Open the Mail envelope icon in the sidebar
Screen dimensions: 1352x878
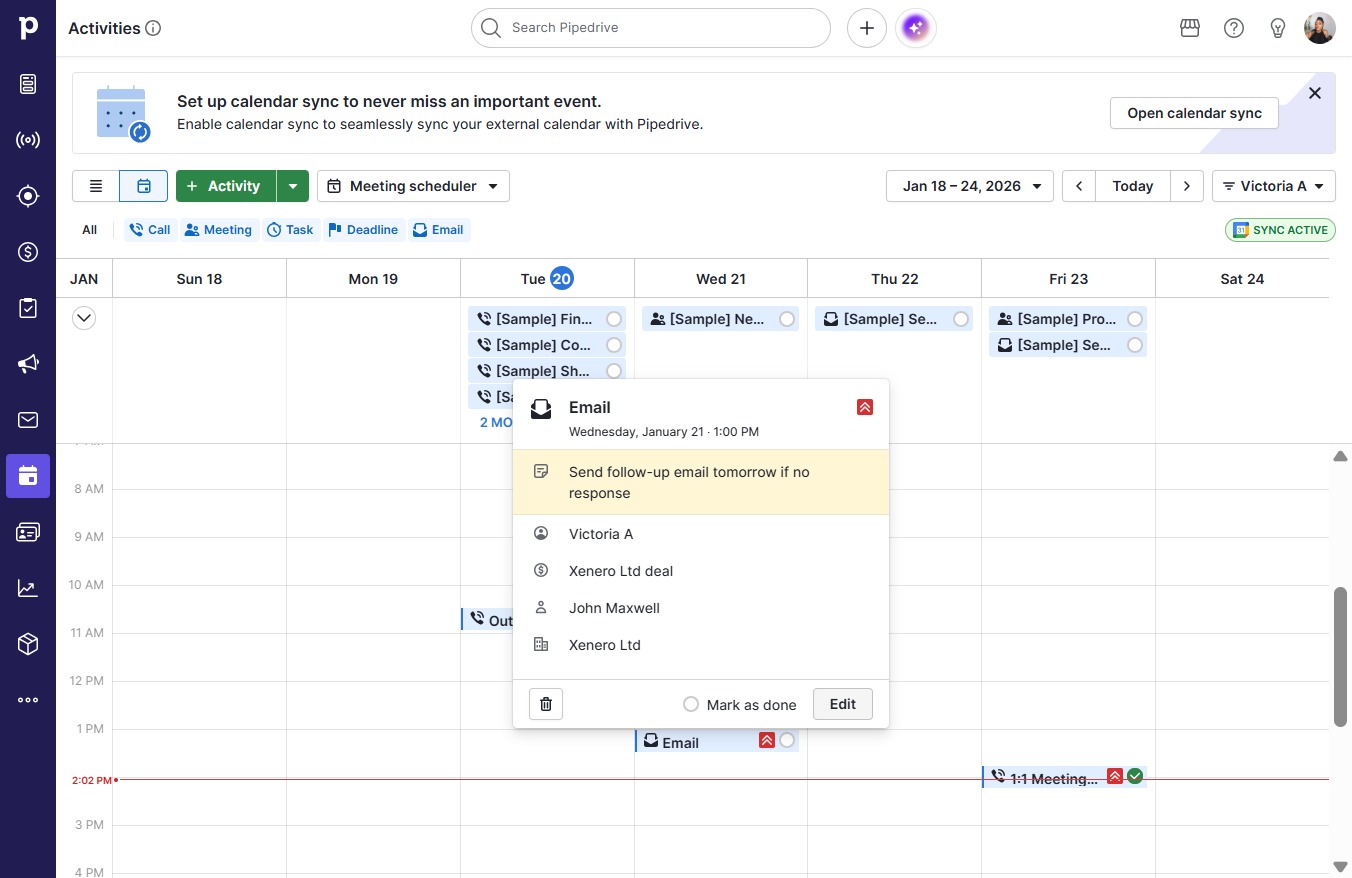point(28,420)
